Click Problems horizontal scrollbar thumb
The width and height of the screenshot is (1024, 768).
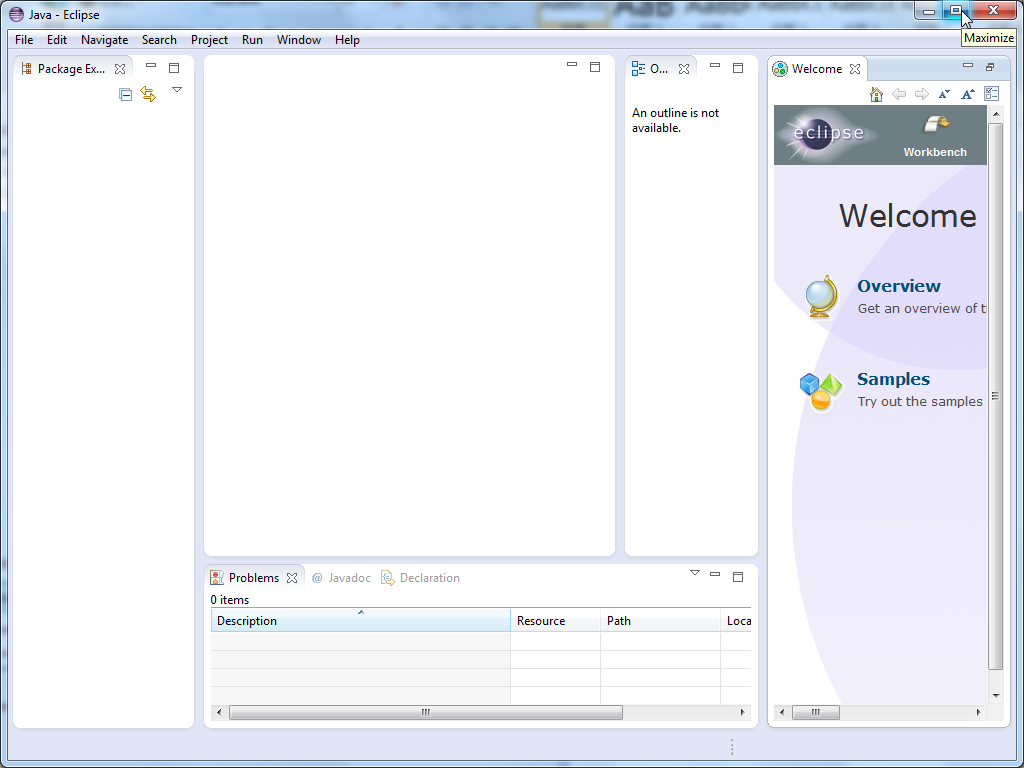426,712
